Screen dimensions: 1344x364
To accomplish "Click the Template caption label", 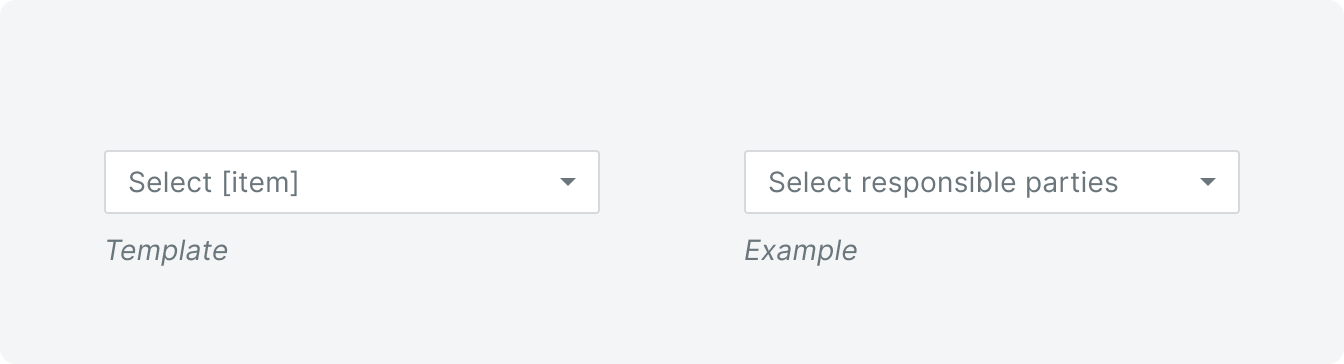I will point(167,250).
